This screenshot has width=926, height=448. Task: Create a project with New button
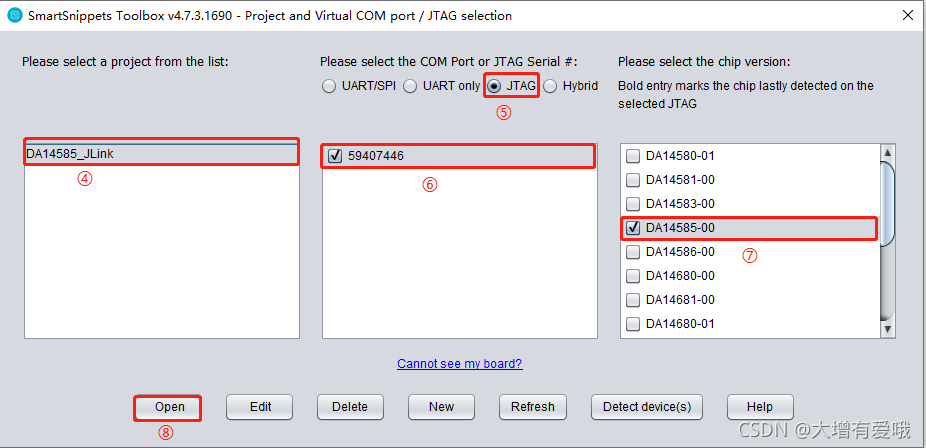(441, 407)
